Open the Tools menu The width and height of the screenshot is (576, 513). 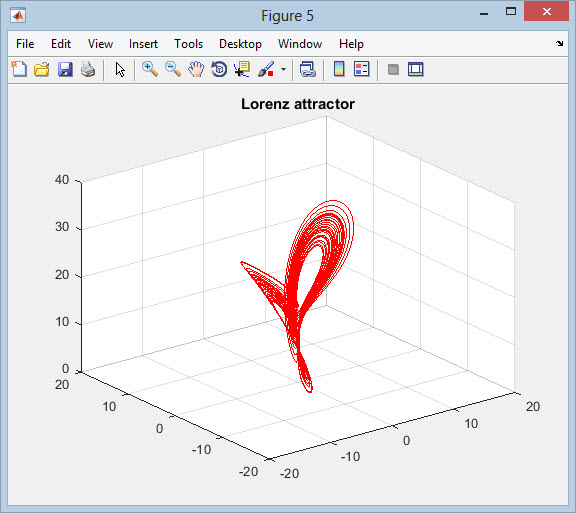click(x=188, y=44)
